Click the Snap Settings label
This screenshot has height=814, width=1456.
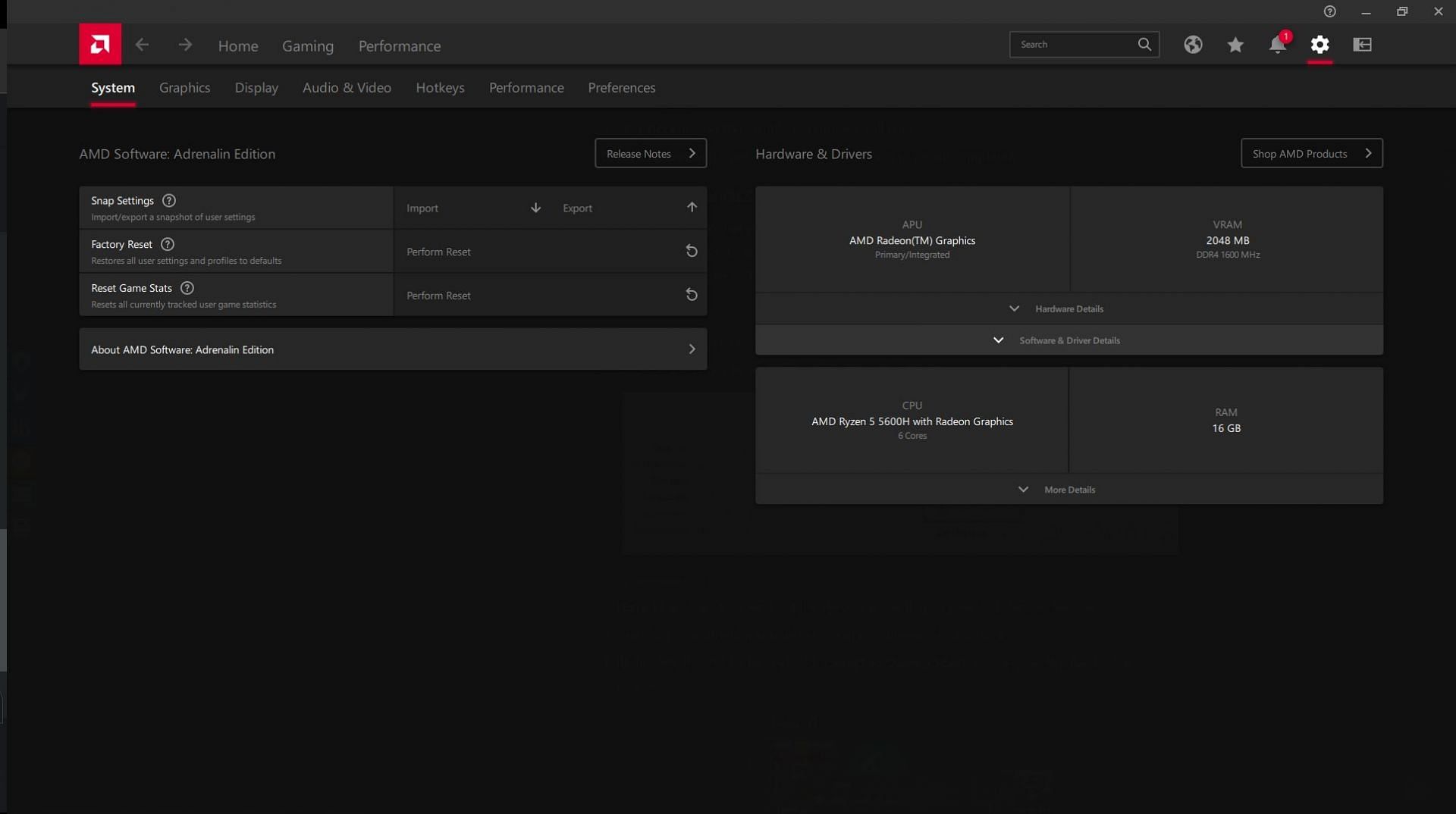click(122, 201)
